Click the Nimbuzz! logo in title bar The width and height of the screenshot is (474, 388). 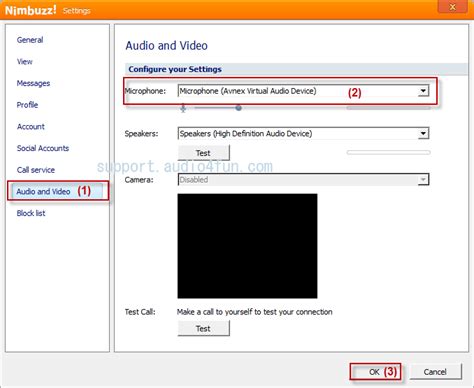[31, 10]
